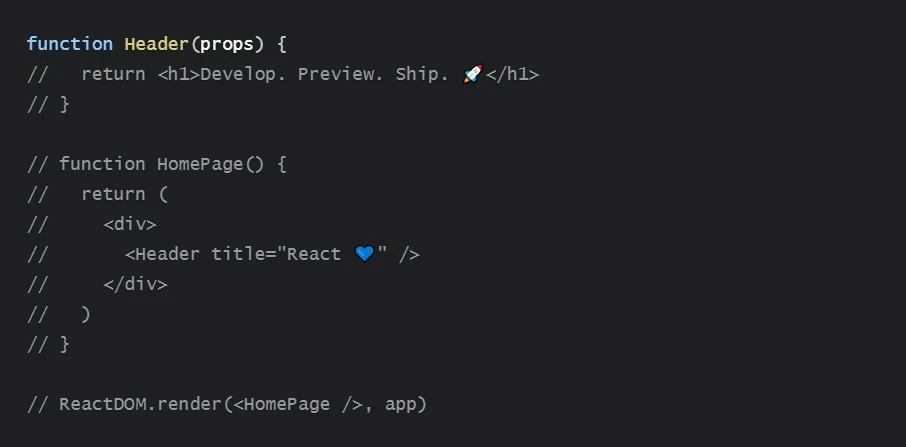Place cursor on the 'function' keyword of Header
Viewport: 906px width, 447px height.
(x=70, y=44)
